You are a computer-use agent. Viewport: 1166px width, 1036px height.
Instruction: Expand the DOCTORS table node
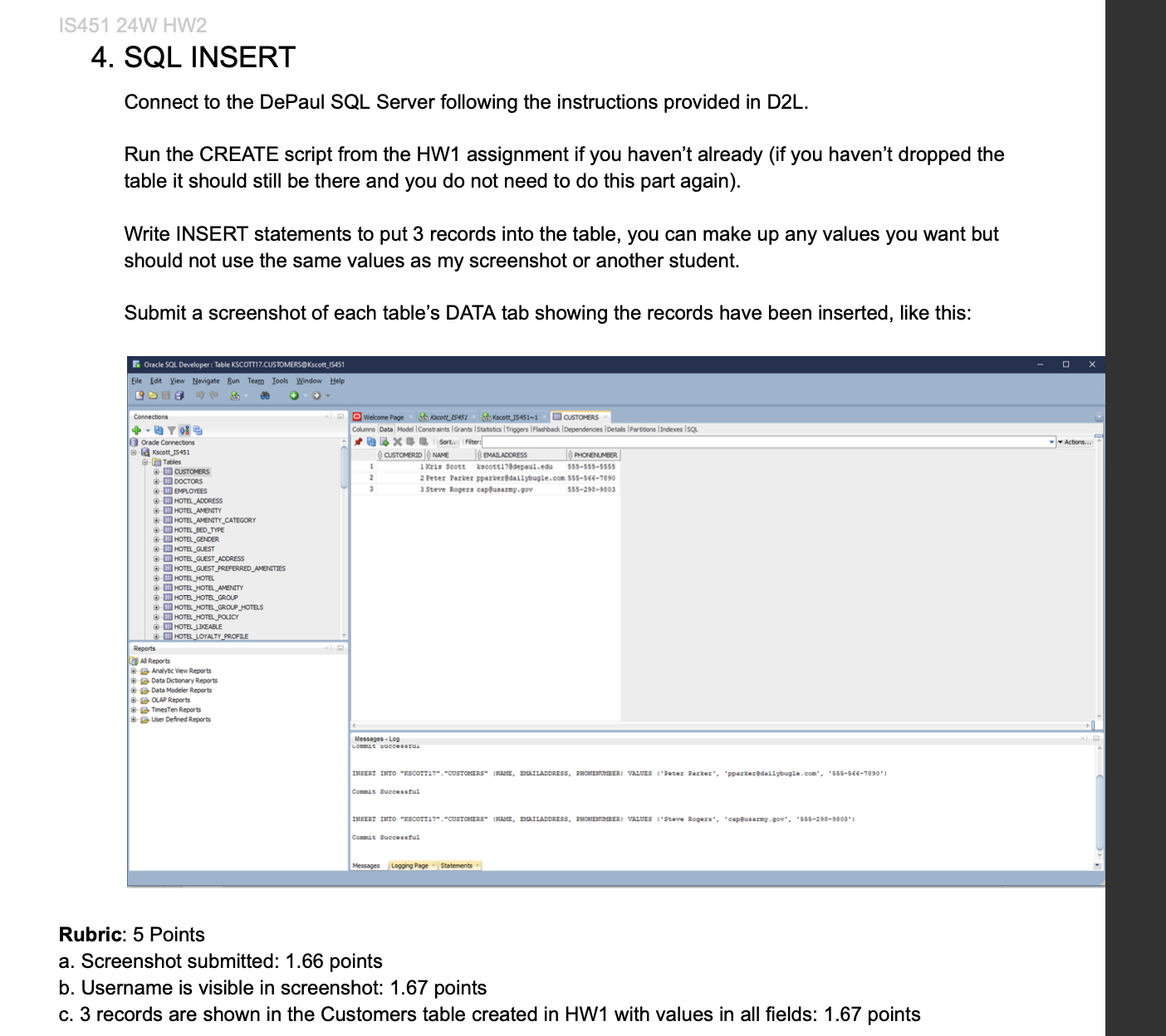coord(156,481)
